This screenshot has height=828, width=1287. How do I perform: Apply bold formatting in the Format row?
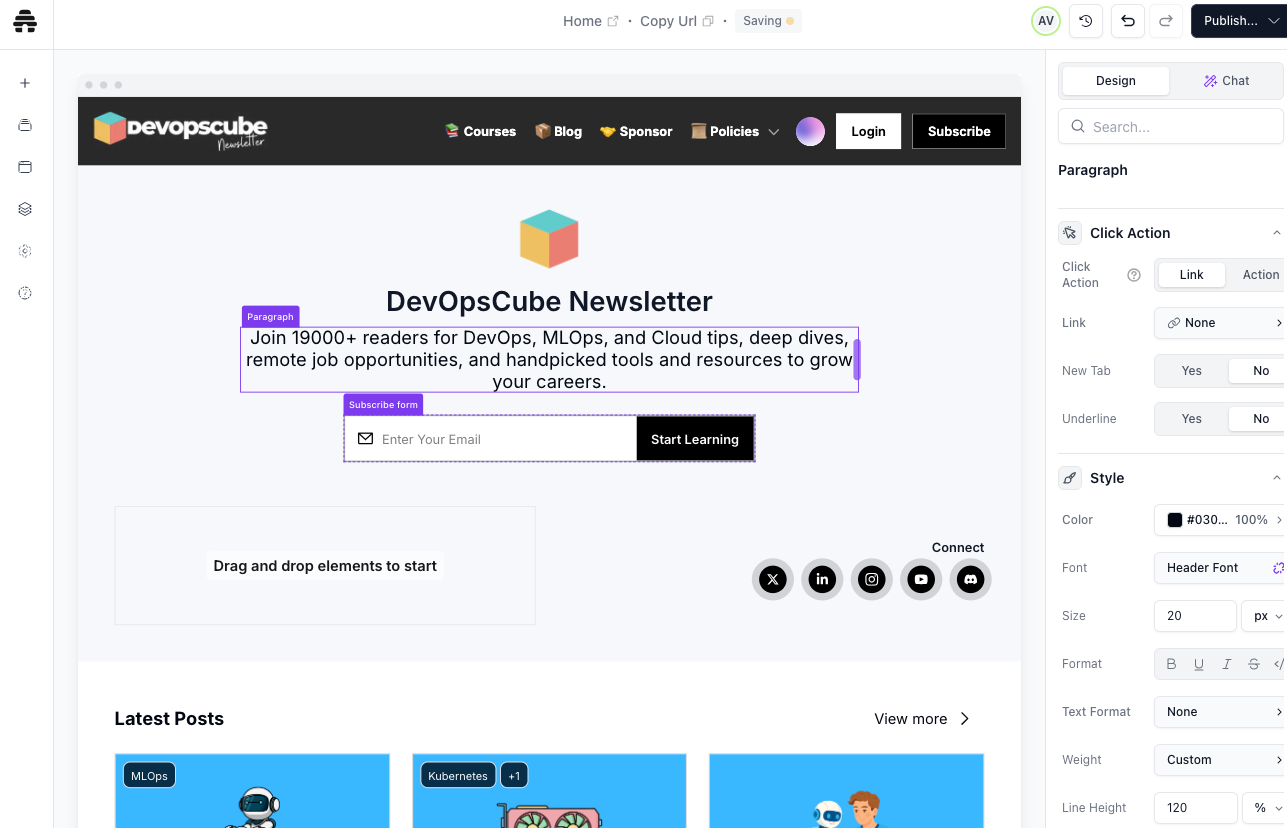tap(1171, 663)
